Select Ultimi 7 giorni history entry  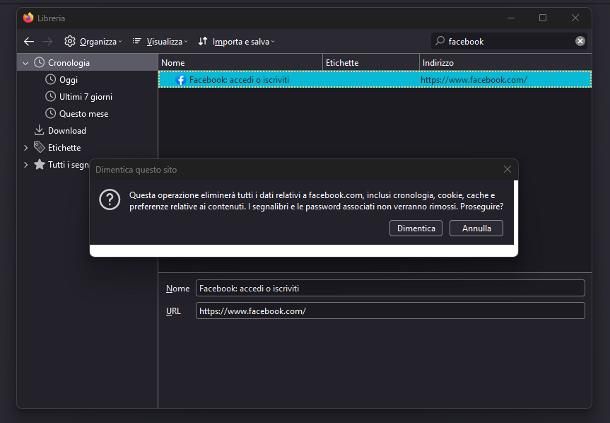86,97
